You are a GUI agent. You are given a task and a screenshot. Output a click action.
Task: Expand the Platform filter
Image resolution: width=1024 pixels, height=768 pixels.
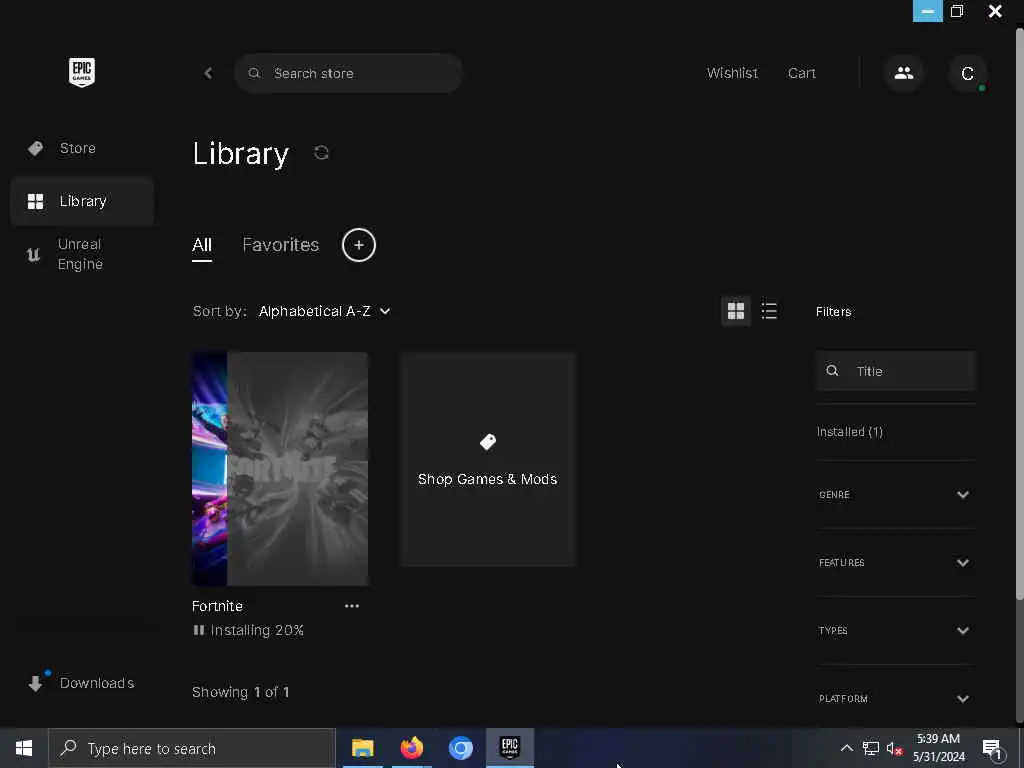895,698
